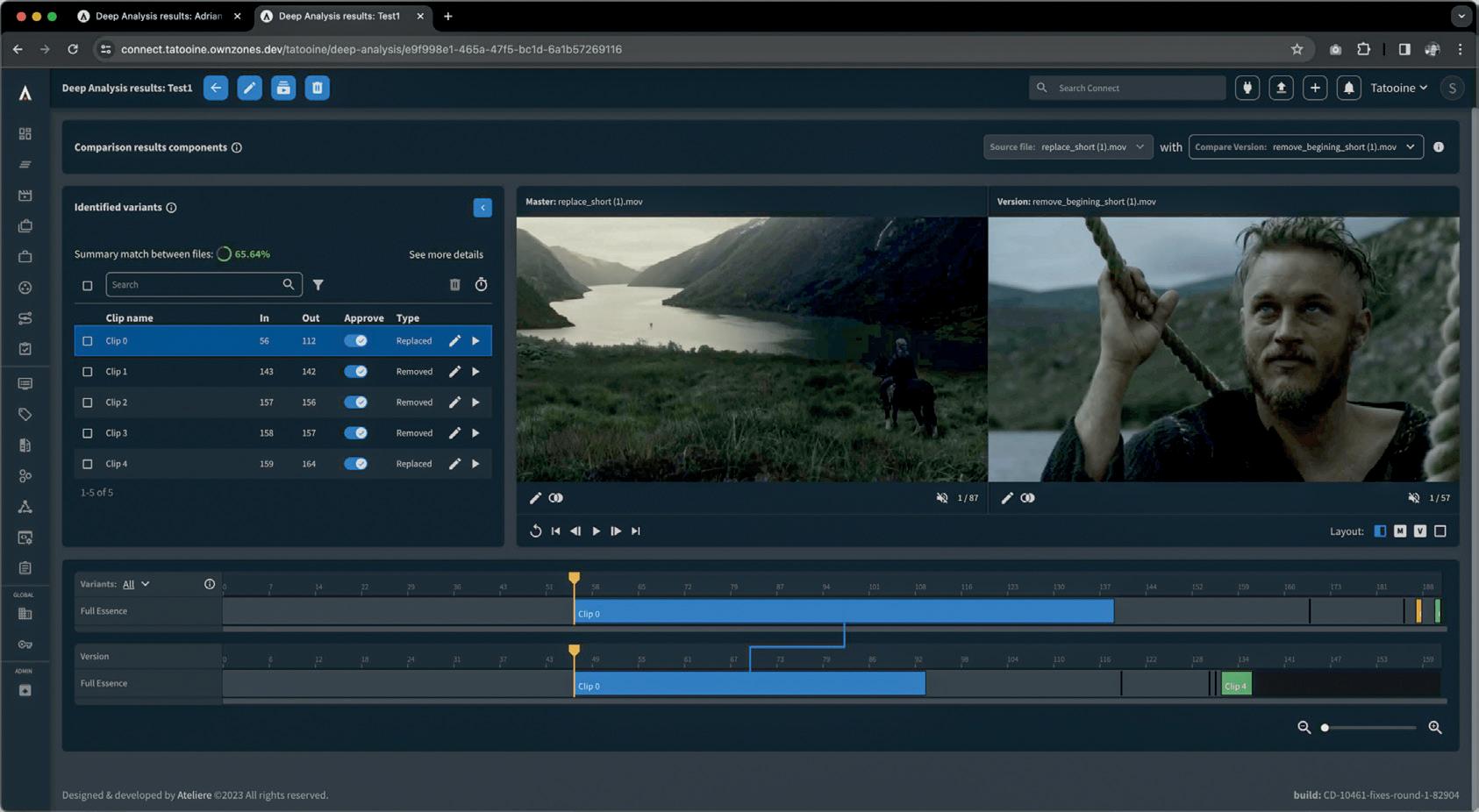Viewport: 1479px width, 812px height.
Task: Click the timeline zoom slider handle
Action: 1325,727
